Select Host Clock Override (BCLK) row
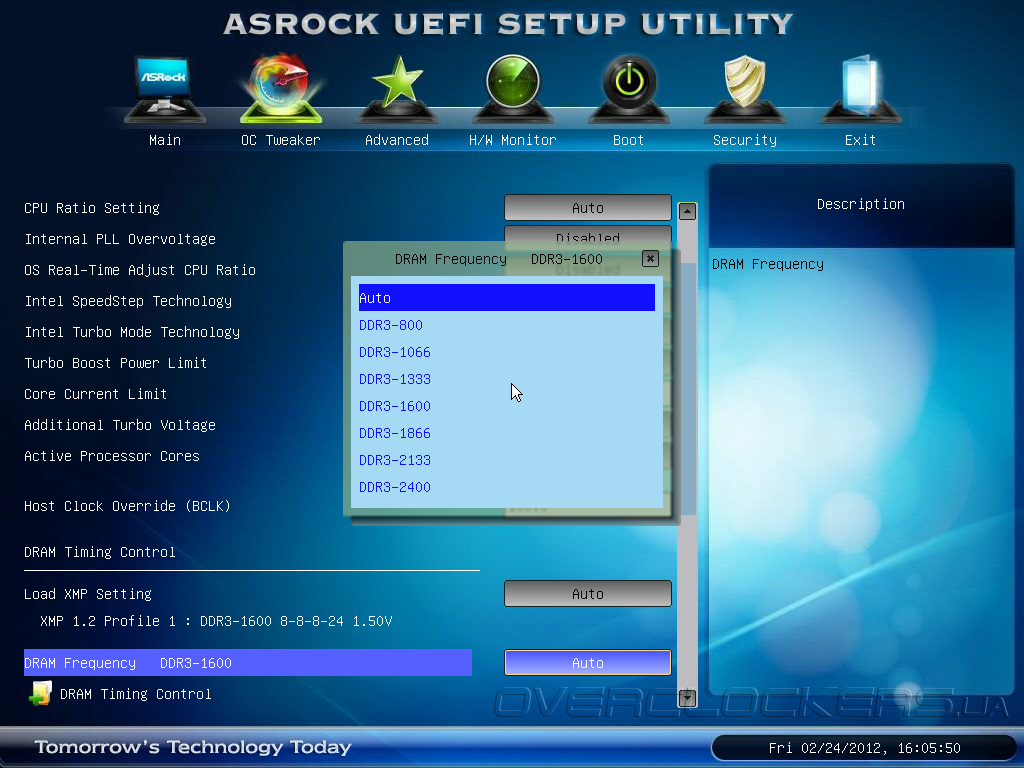 pos(127,506)
